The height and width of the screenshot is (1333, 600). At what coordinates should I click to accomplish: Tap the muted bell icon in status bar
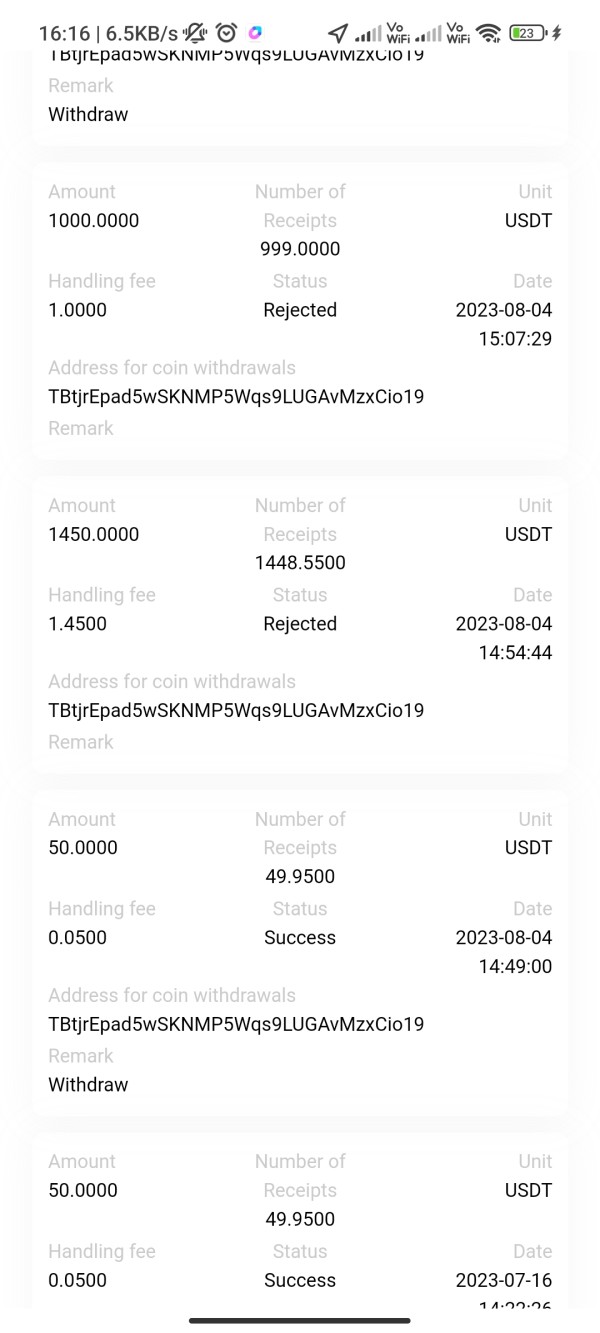click(x=194, y=33)
